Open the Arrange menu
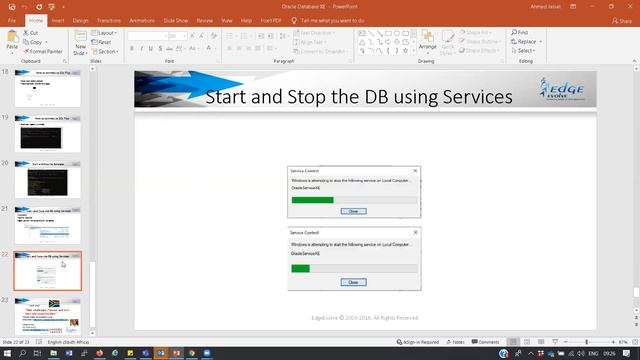 pos(427,41)
